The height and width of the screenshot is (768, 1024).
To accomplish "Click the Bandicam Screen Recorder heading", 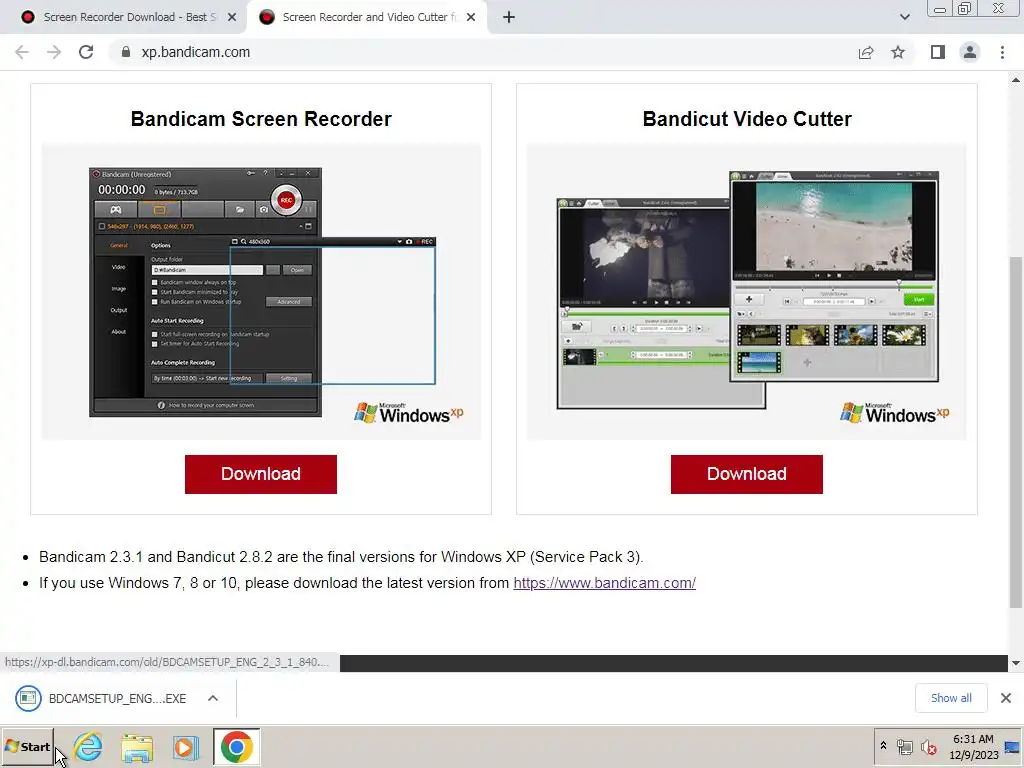I will coord(261,119).
